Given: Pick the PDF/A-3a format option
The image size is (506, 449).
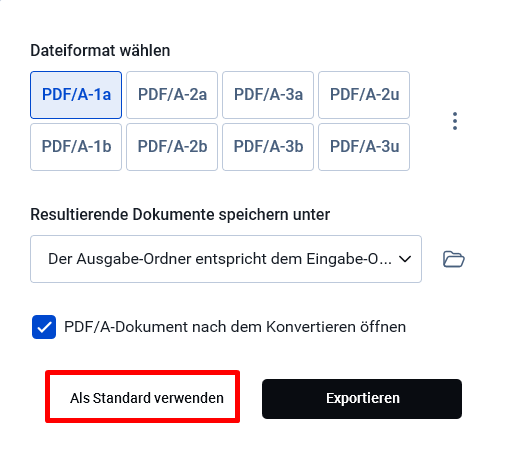Looking at the screenshot, I should point(268,95).
